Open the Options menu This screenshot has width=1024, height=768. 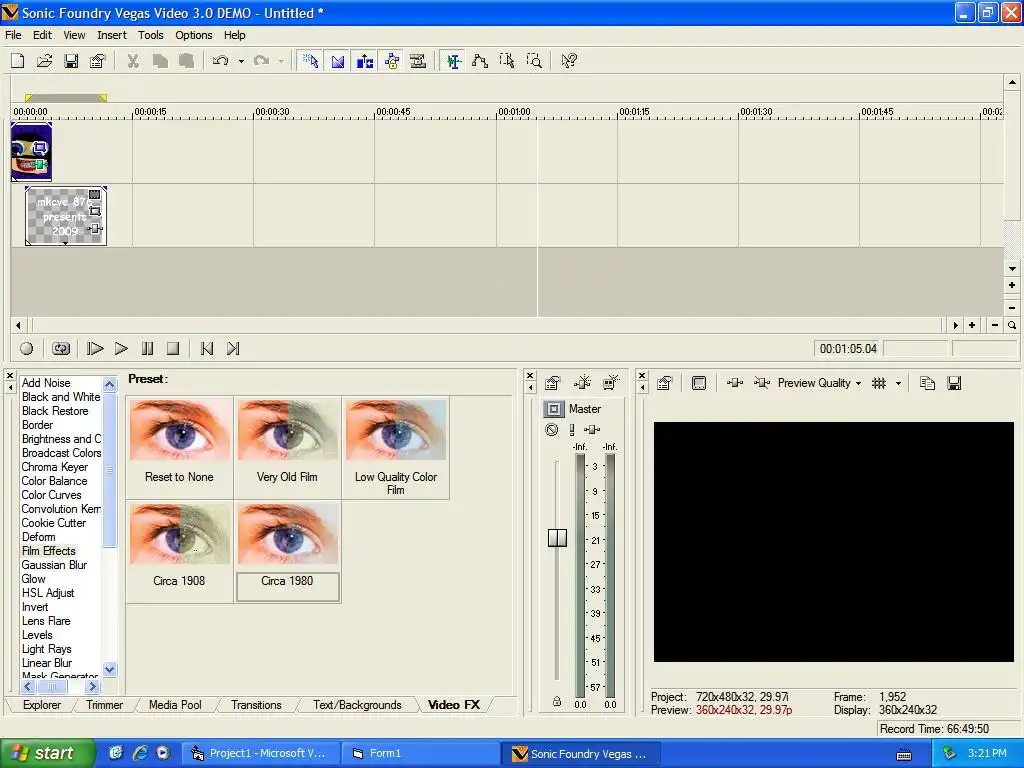(x=193, y=35)
